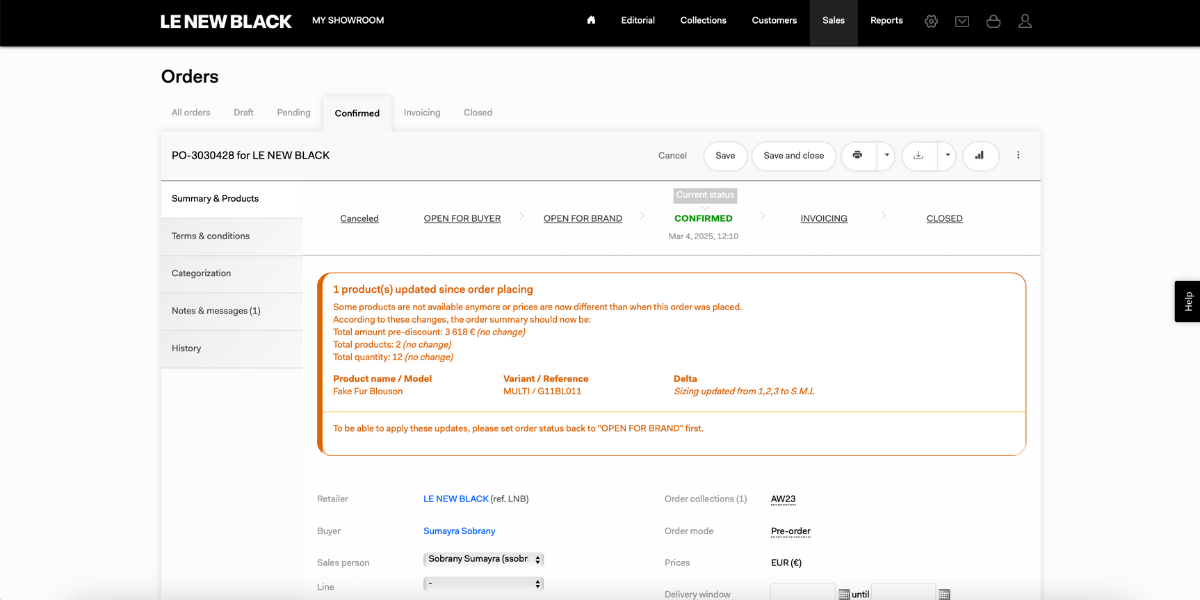
Task: Open calendar picker for delivery start date
Action: [x=844, y=594]
